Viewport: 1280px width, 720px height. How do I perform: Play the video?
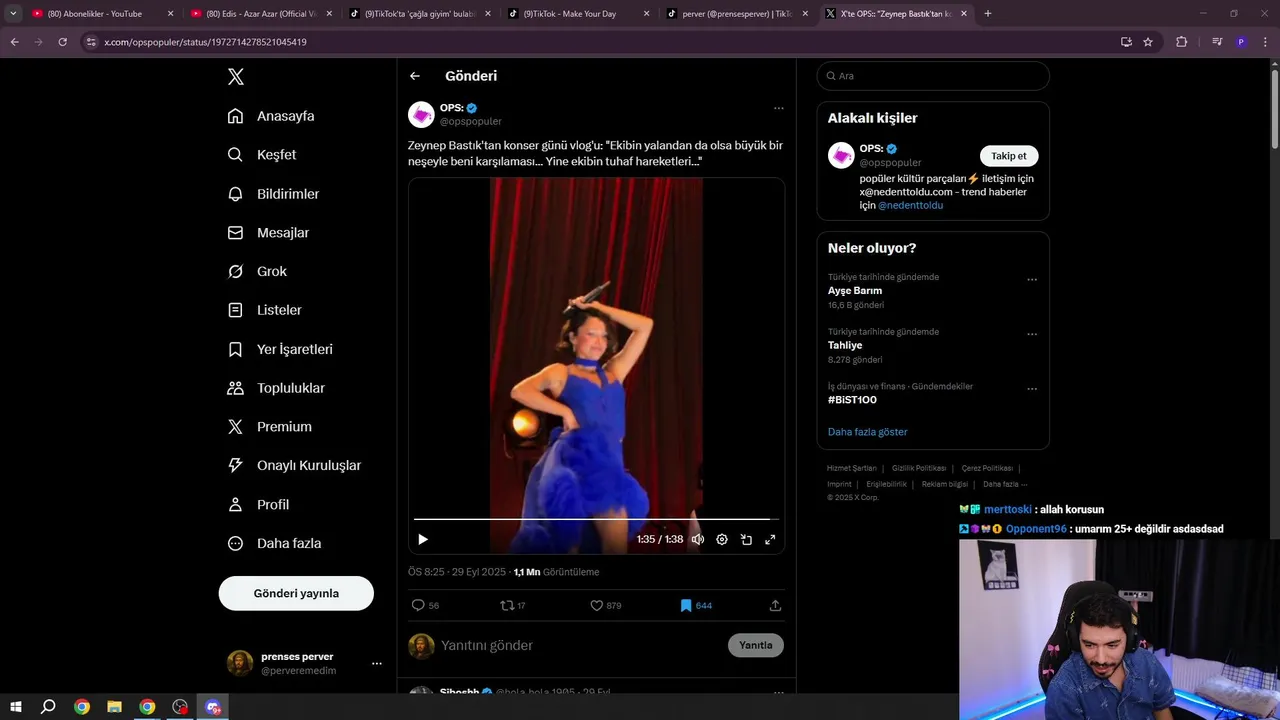[423, 539]
